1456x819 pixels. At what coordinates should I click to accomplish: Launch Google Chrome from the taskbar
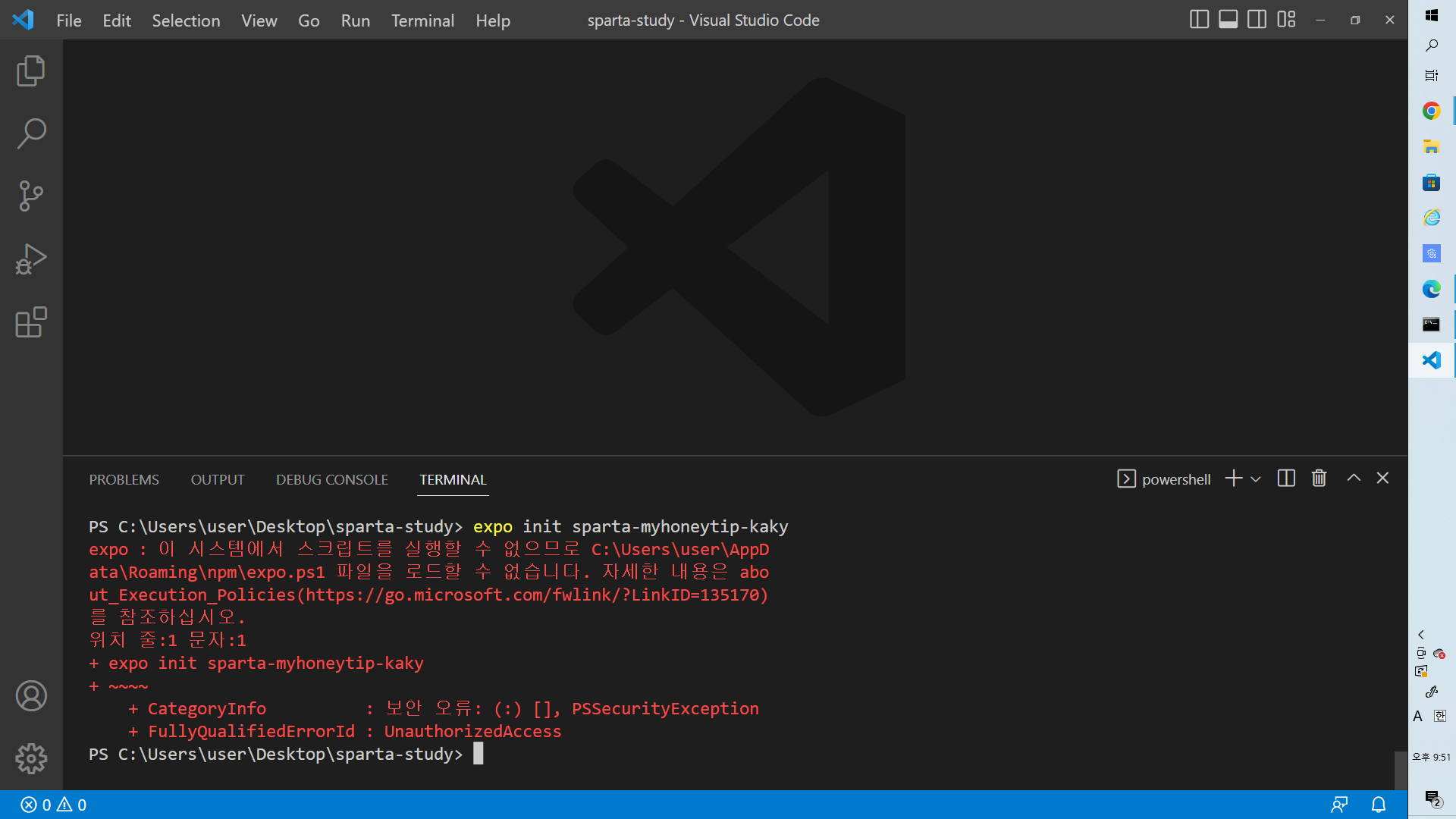(1432, 111)
